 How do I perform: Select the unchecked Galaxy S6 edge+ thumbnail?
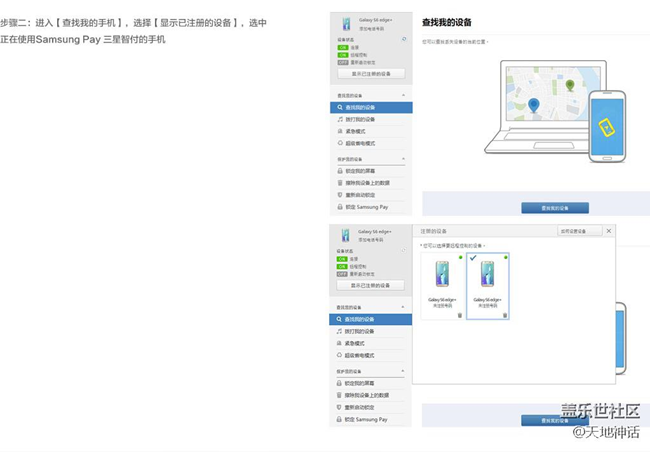(x=442, y=277)
